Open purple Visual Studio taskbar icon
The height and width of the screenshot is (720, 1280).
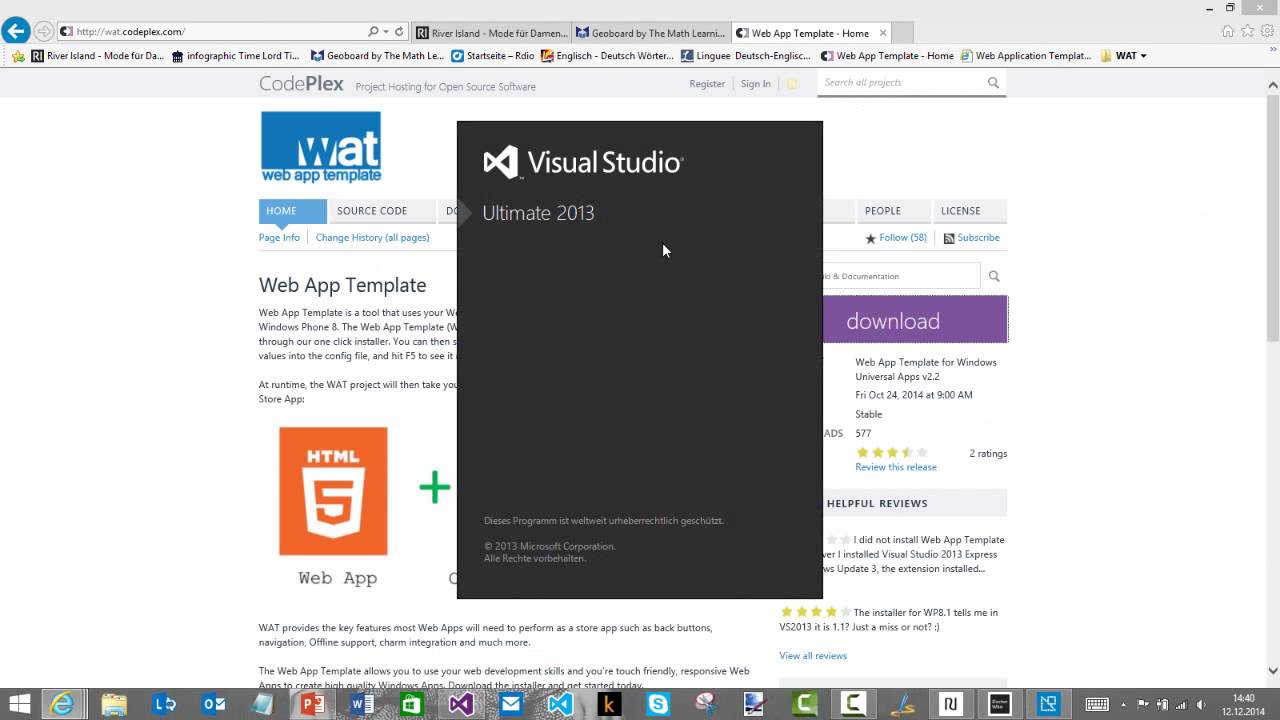pos(461,704)
